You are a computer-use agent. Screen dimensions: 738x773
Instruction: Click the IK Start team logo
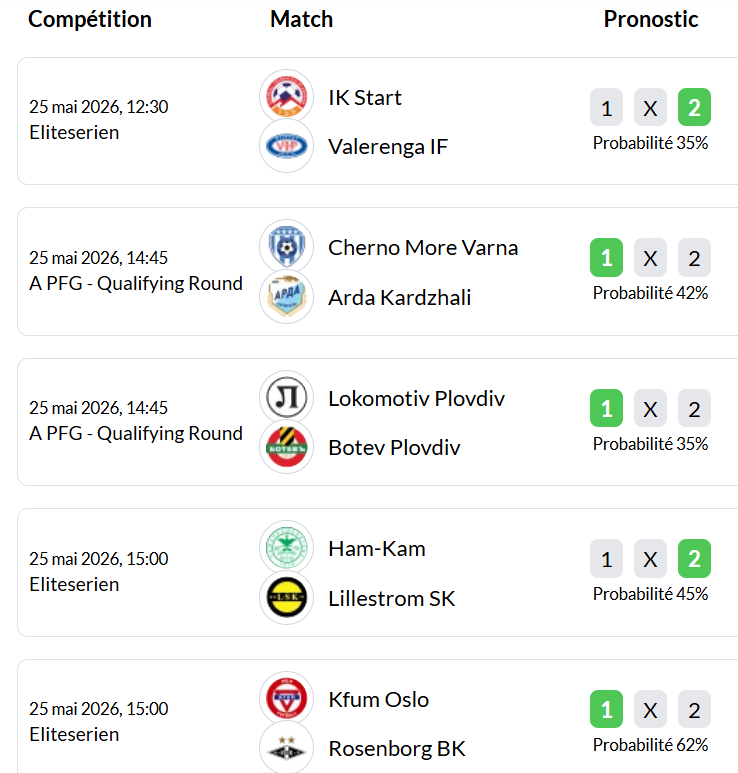pyautogui.click(x=286, y=96)
